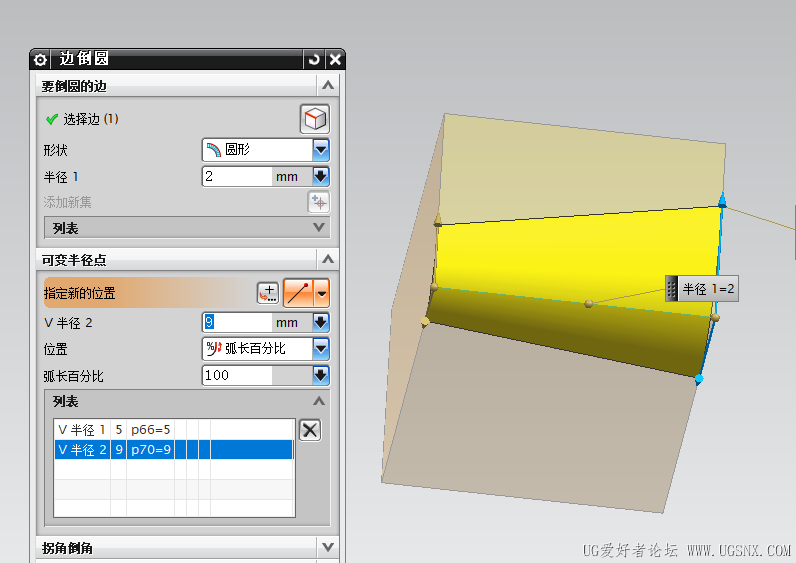Click the 添加新集 add set icon
The height and width of the screenshot is (563, 796).
pos(319,202)
